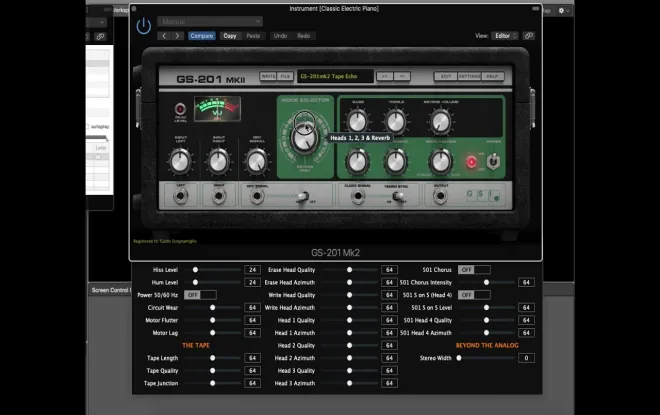Click the Input Right knob
Viewport: 660px width, 415px height.
(x=218, y=162)
